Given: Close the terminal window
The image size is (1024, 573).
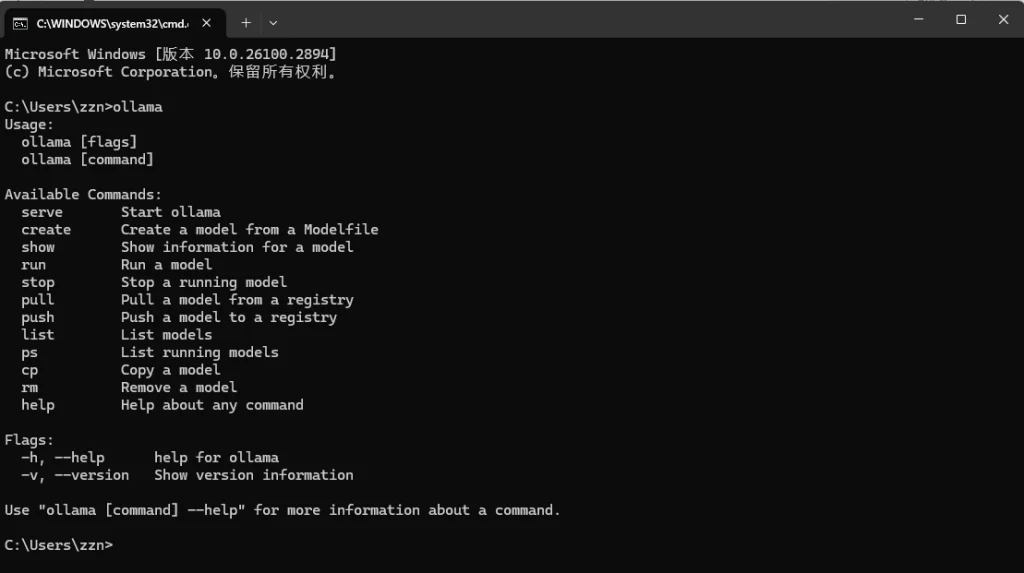Looking at the screenshot, I should tap(1003, 19).
